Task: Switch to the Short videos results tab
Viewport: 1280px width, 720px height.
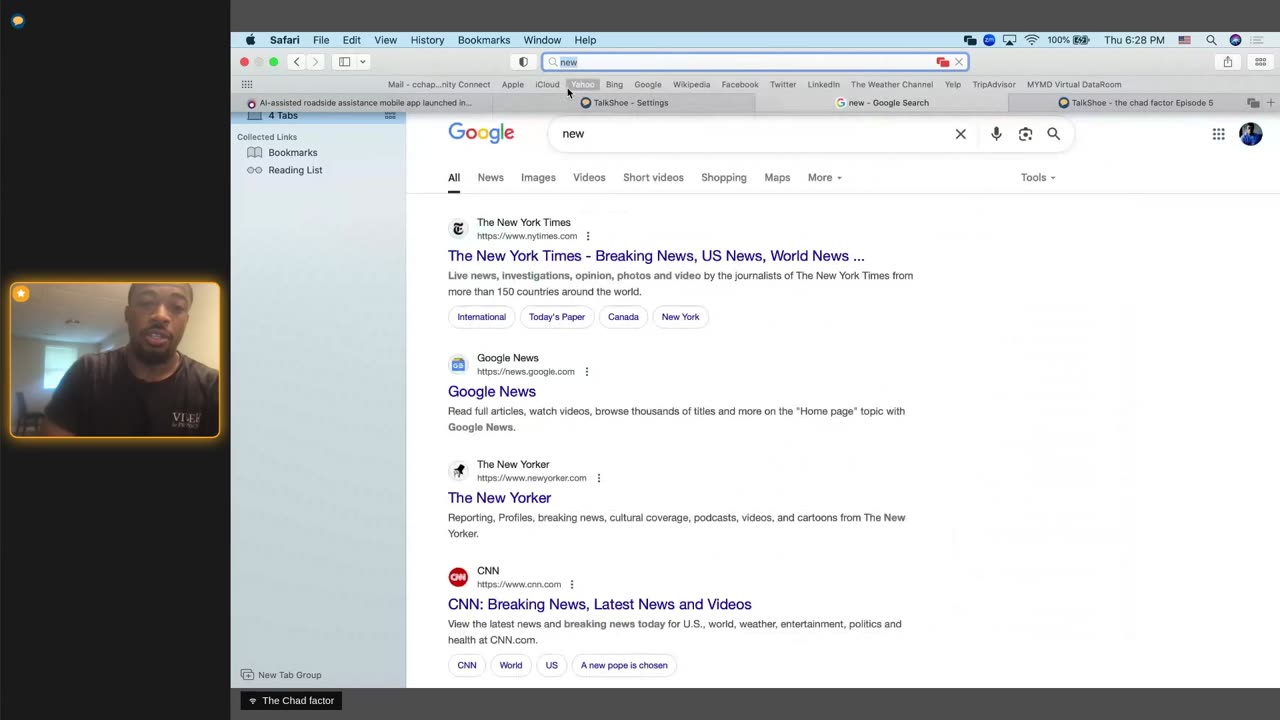Action: (x=653, y=178)
